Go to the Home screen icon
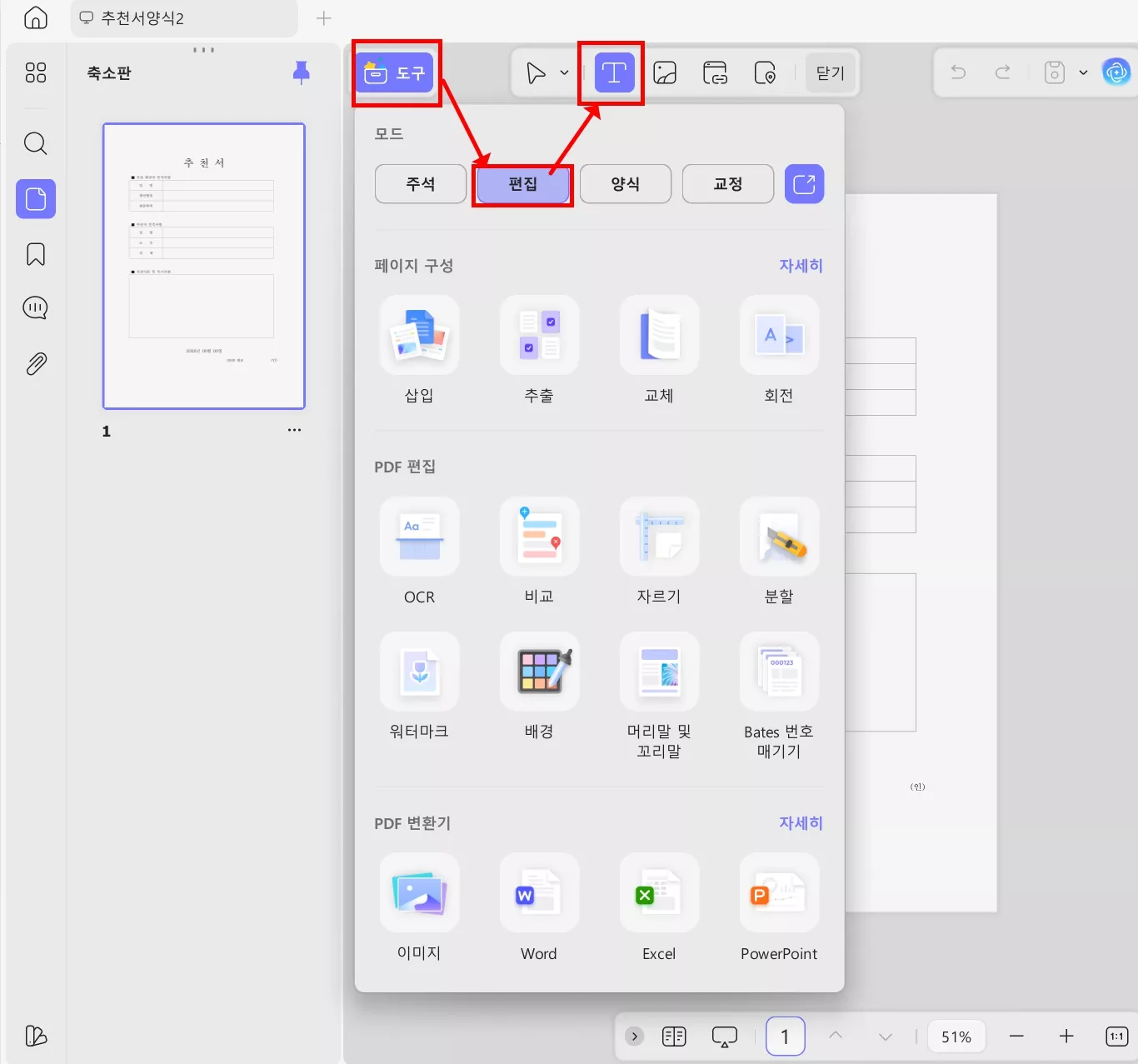The width and height of the screenshot is (1138, 1064). (36, 17)
